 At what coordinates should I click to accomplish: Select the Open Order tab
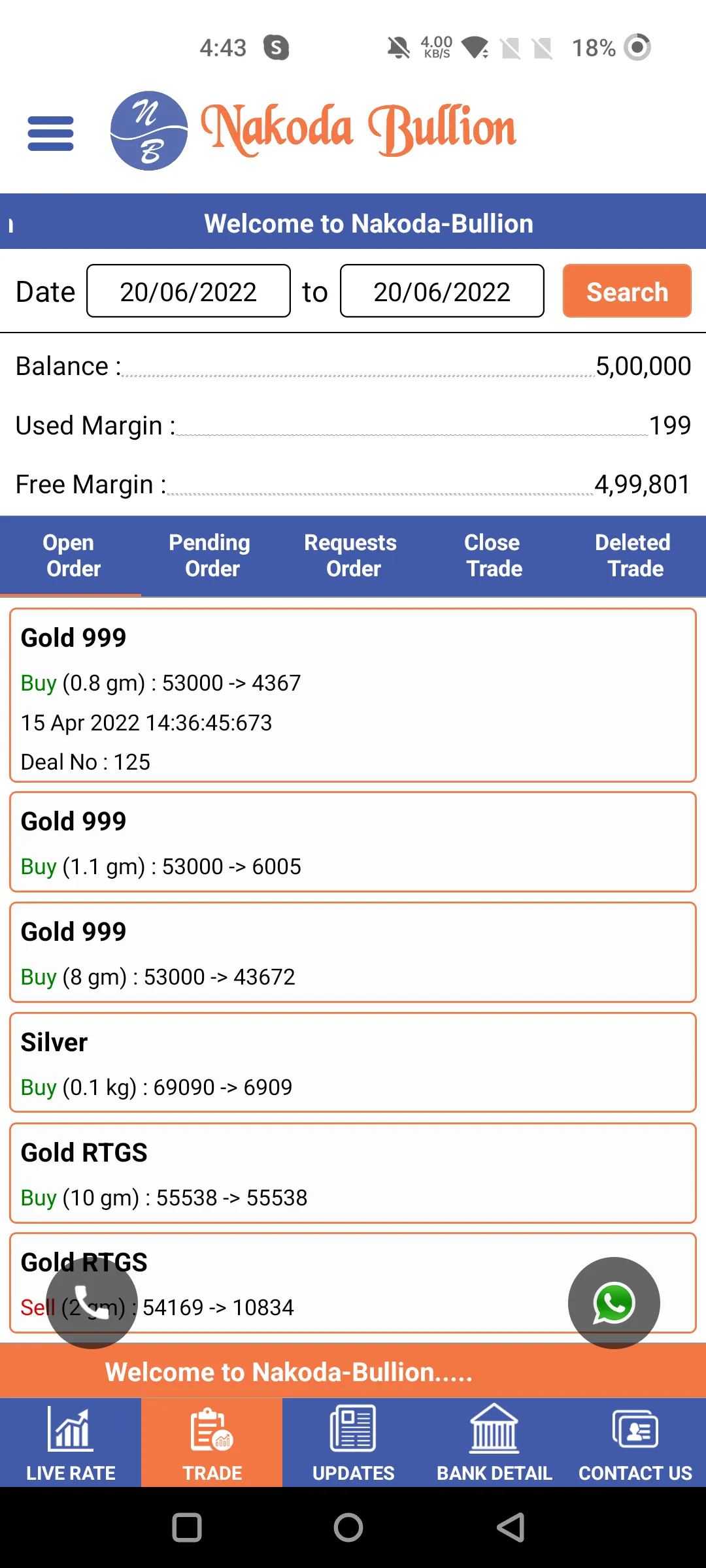tap(71, 555)
